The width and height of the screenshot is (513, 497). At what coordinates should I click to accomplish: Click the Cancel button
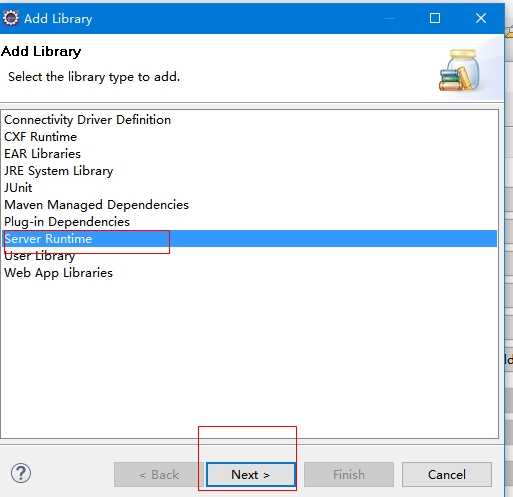pyautogui.click(x=447, y=475)
